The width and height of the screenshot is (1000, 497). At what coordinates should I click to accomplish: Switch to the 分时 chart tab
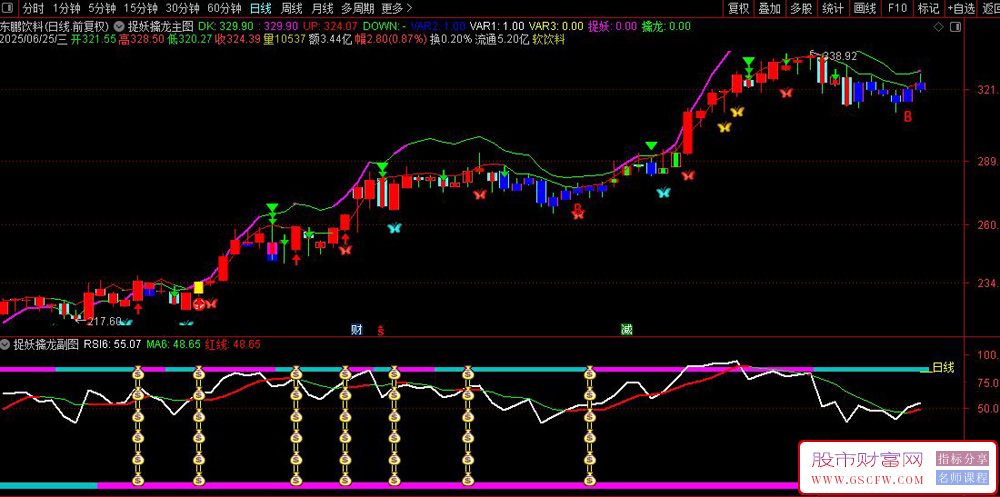point(33,8)
